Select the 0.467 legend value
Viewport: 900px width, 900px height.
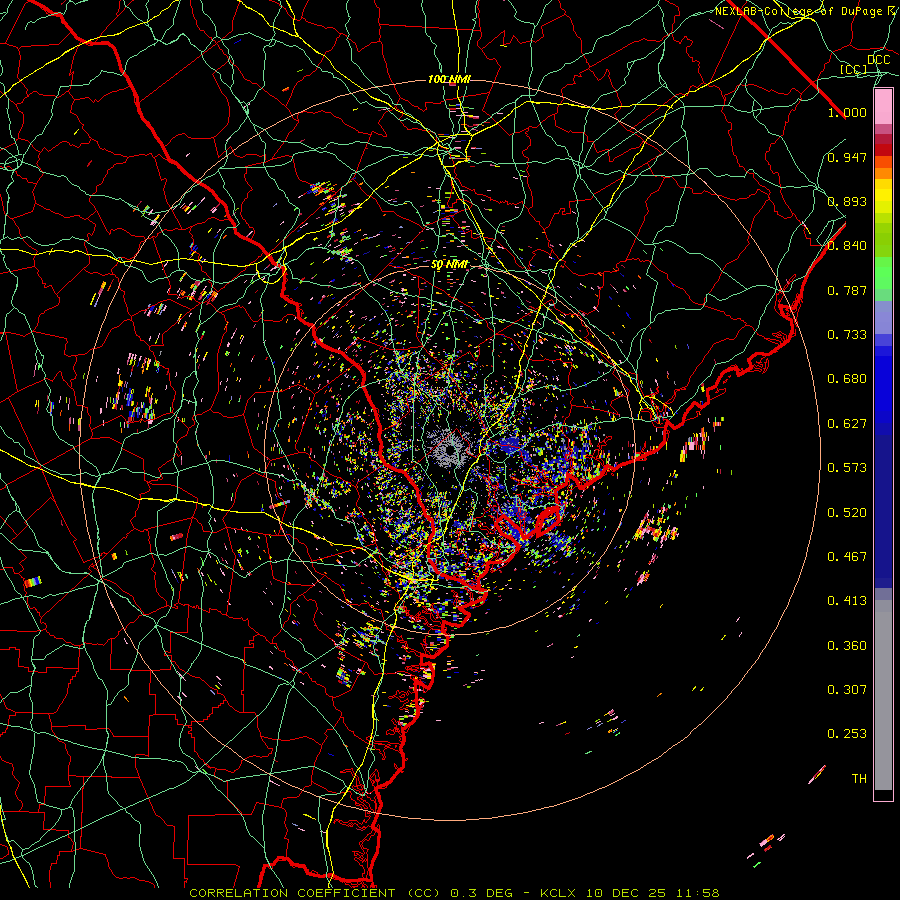click(x=847, y=557)
